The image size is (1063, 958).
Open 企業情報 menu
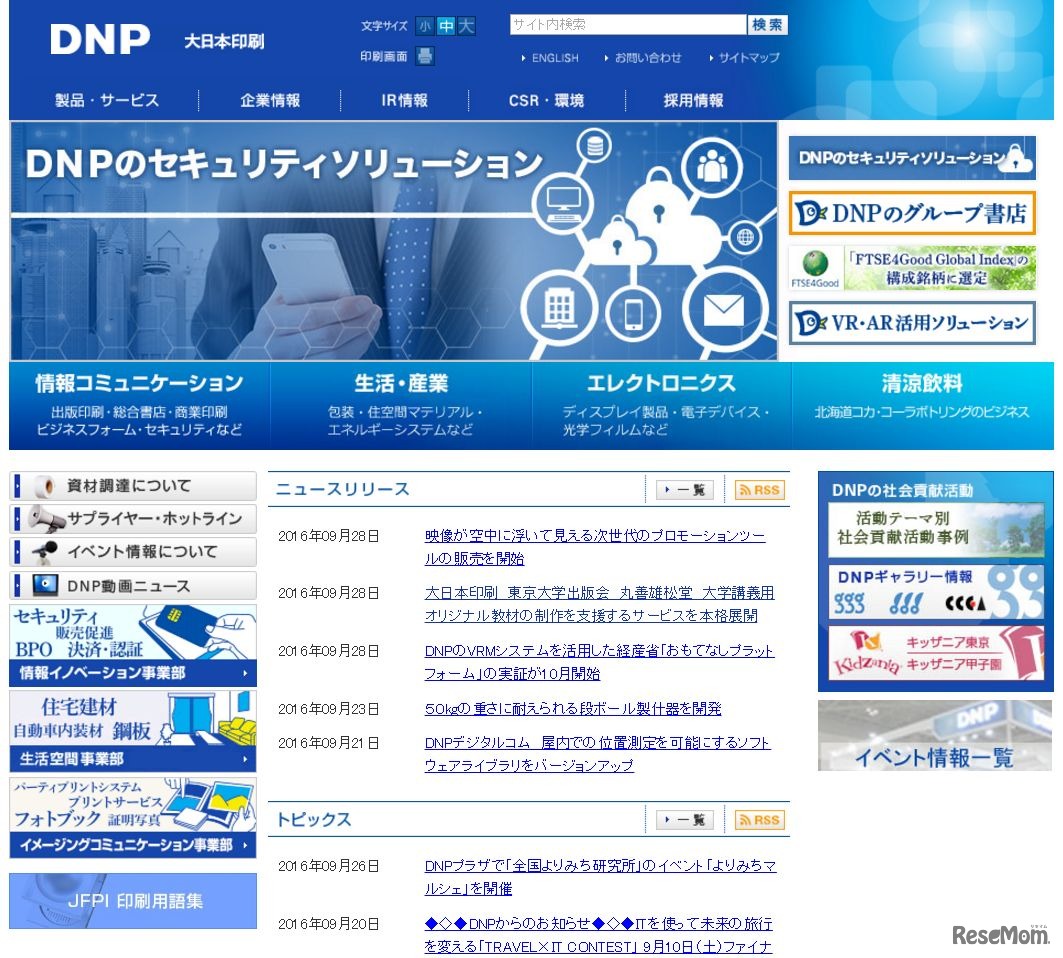tap(270, 100)
